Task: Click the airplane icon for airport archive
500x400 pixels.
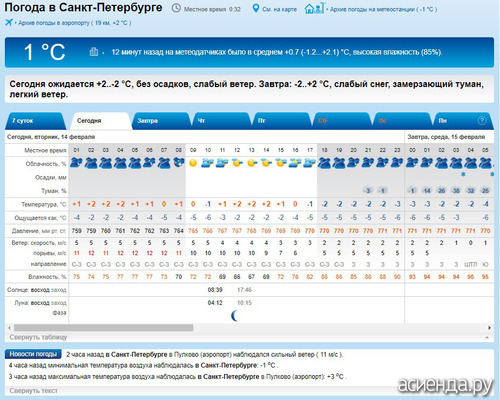Action: (9, 22)
